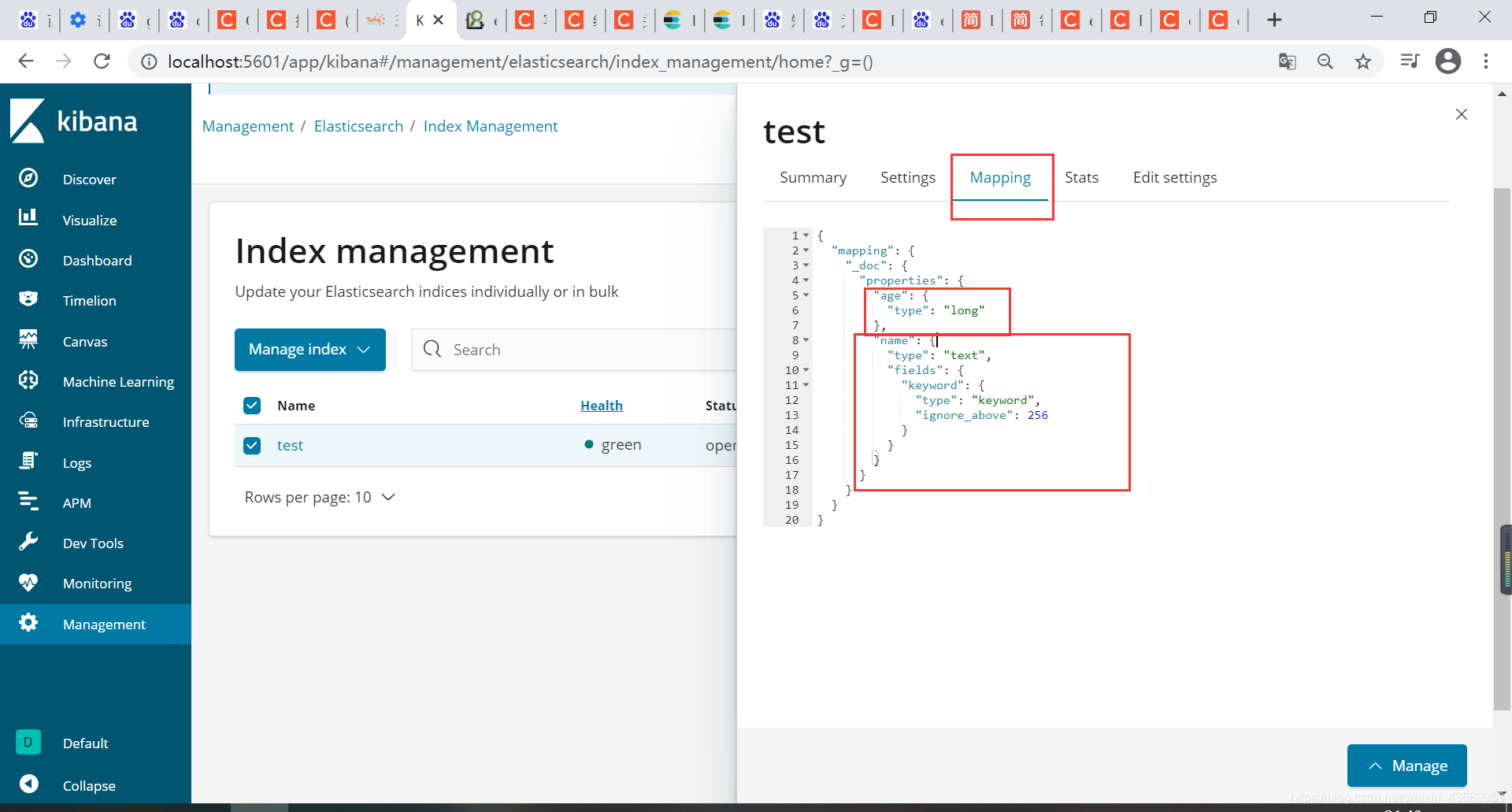Collapse the "age" fold at line 5
This screenshot has width=1512, height=812.
pyautogui.click(x=806, y=295)
